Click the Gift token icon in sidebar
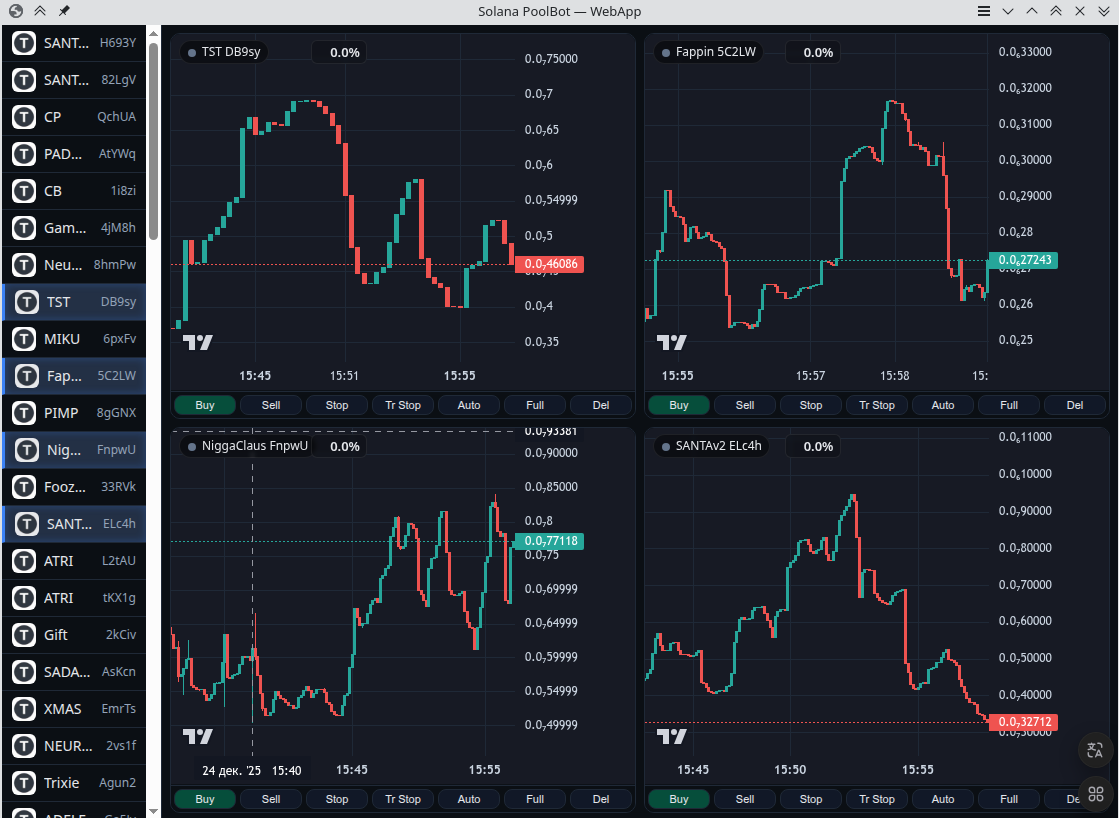 click(25, 635)
